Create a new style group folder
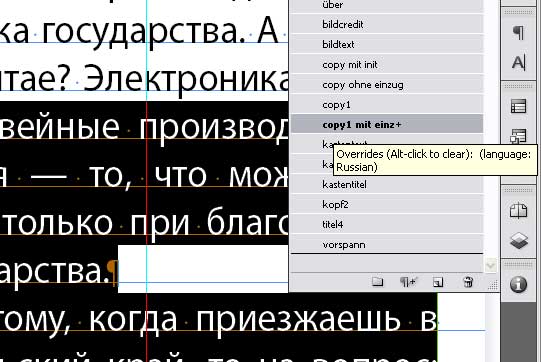541x362 pixels. (x=377, y=282)
